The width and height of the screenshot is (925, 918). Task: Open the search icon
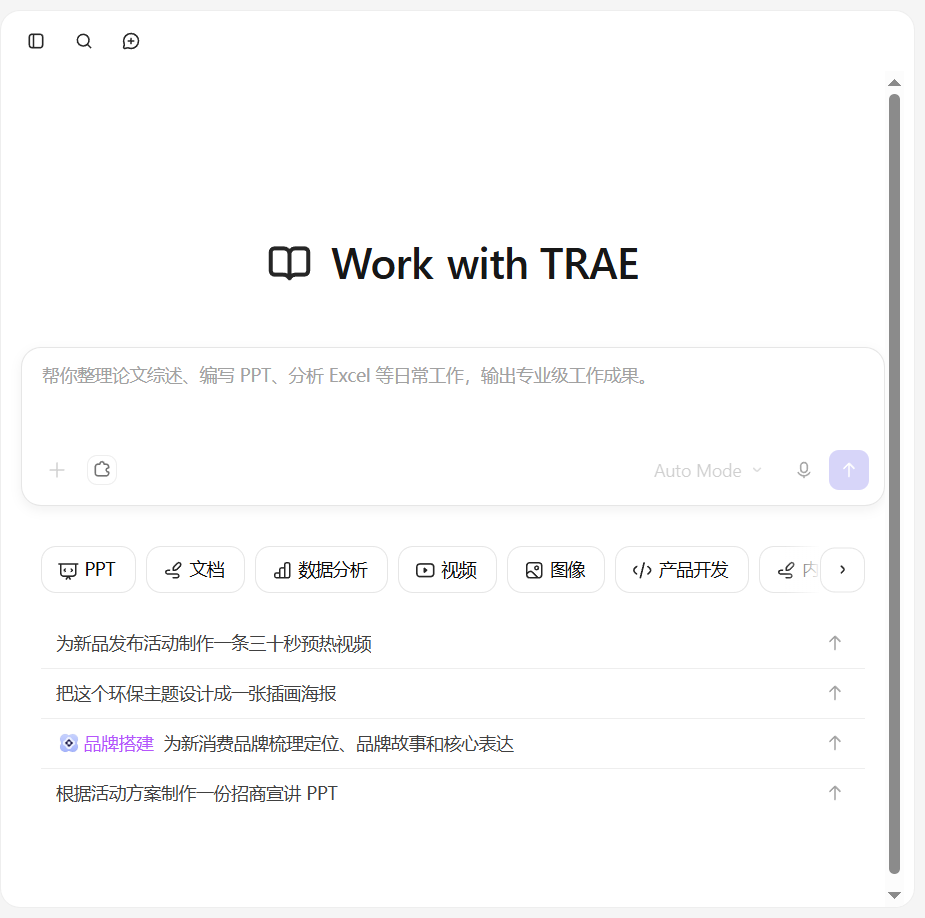pyautogui.click(x=84, y=41)
